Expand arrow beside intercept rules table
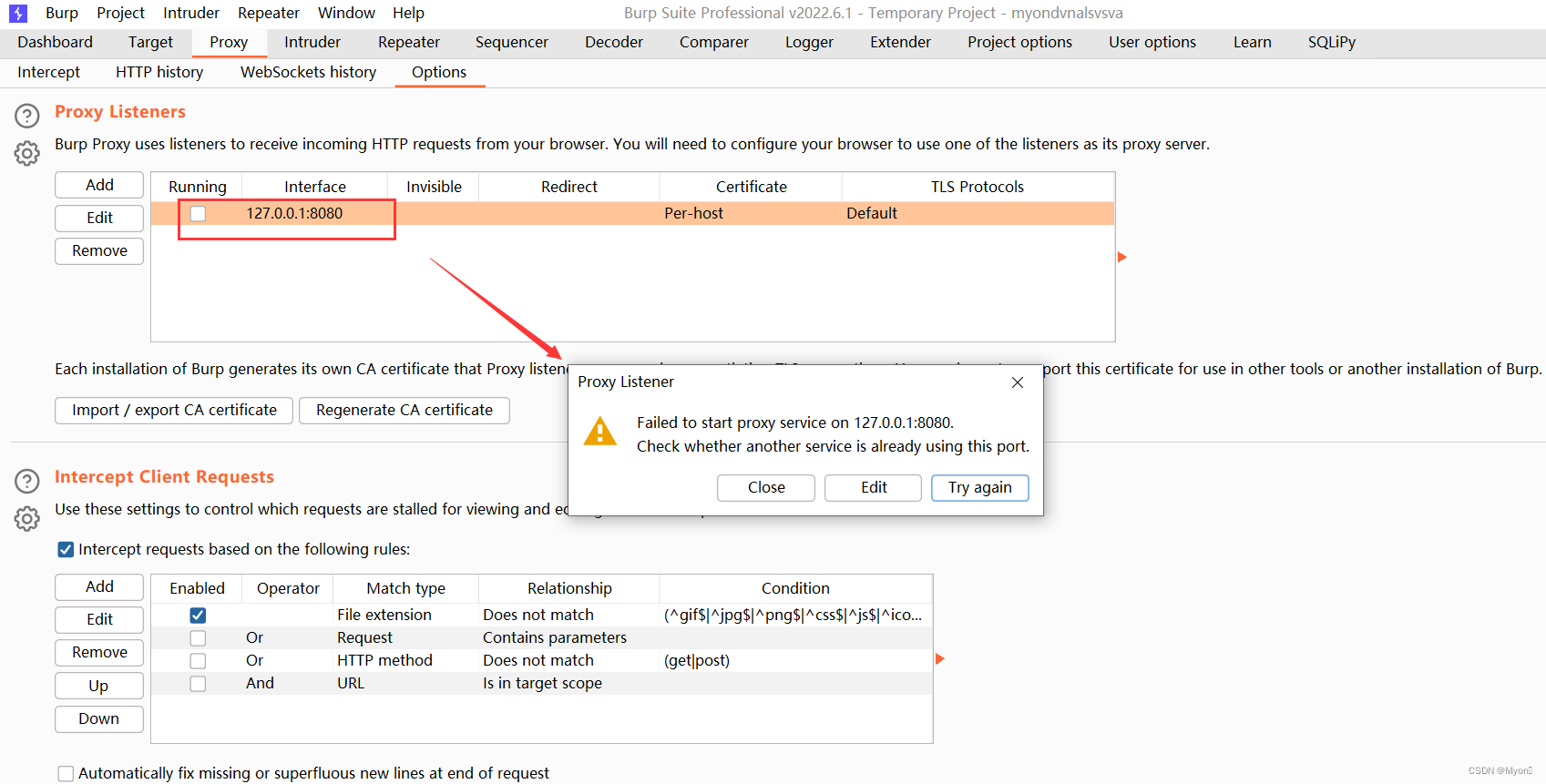Screen dimensions: 1546x784 [940, 658]
